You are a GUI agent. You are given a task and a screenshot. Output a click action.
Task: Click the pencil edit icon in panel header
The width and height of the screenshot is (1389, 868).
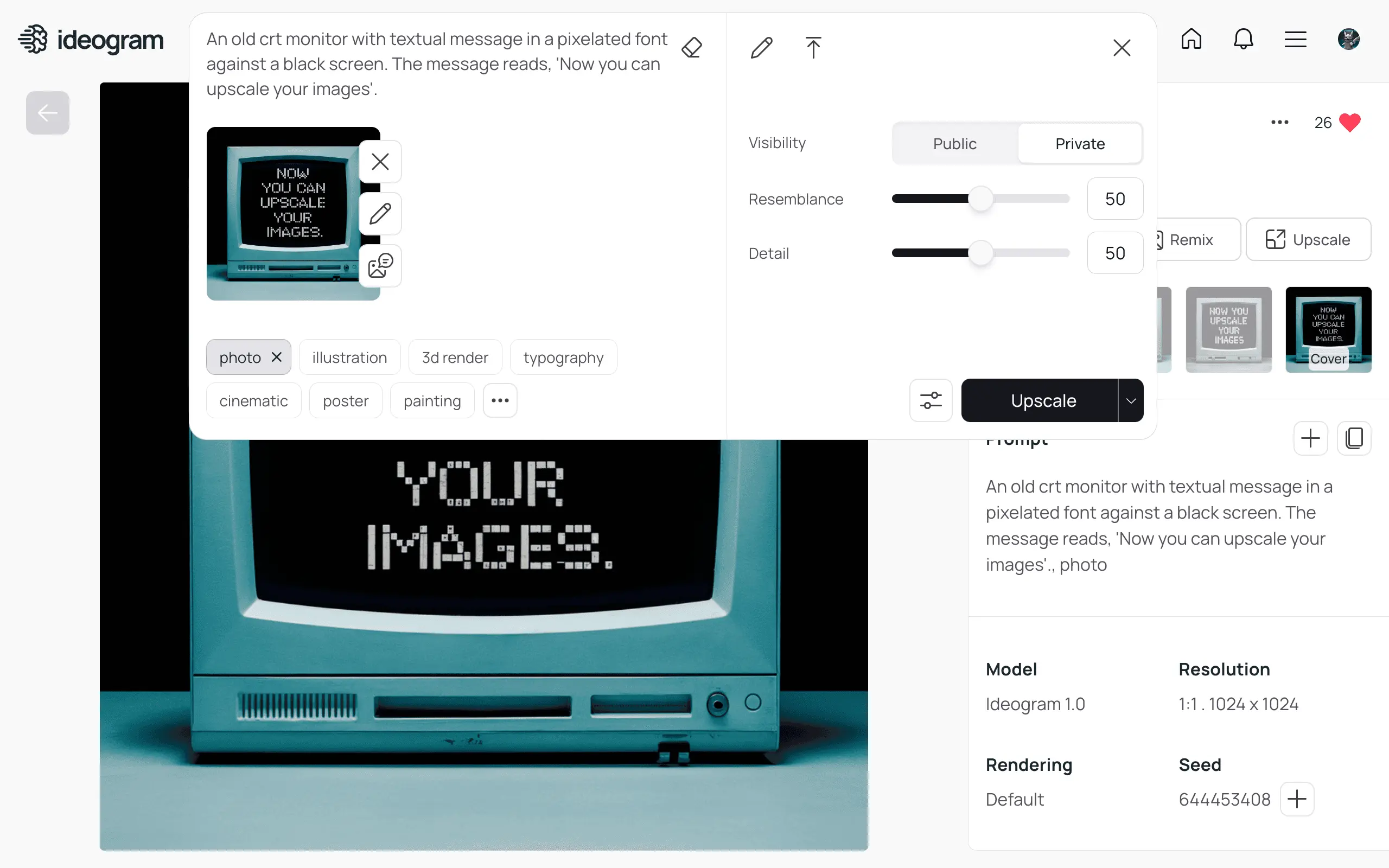(762, 48)
